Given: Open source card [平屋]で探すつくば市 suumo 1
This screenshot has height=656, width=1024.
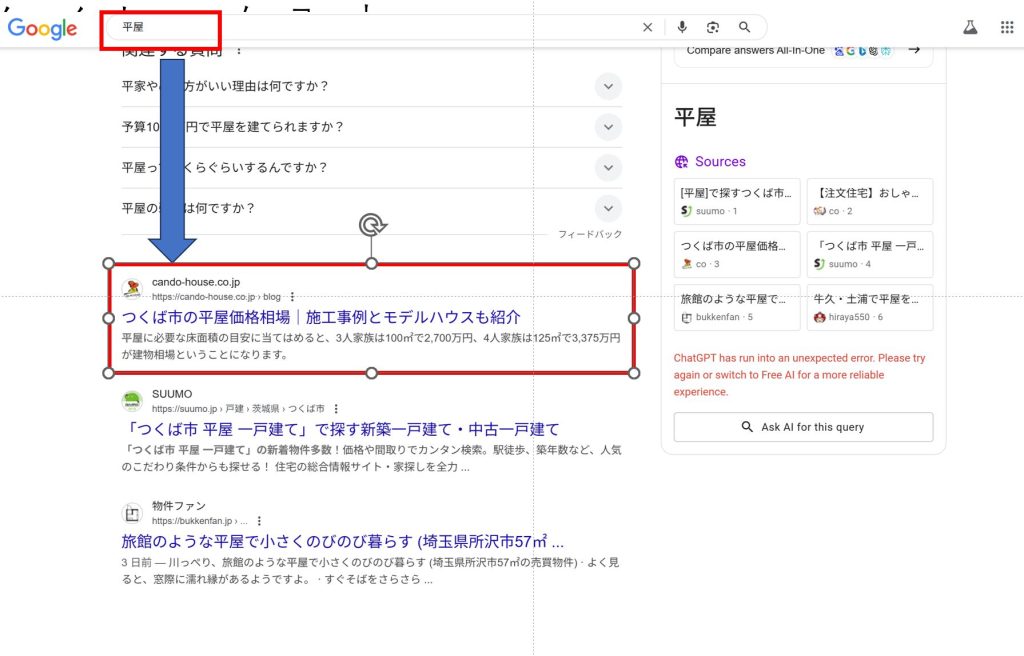Looking at the screenshot, I should [x=737, y=201].
